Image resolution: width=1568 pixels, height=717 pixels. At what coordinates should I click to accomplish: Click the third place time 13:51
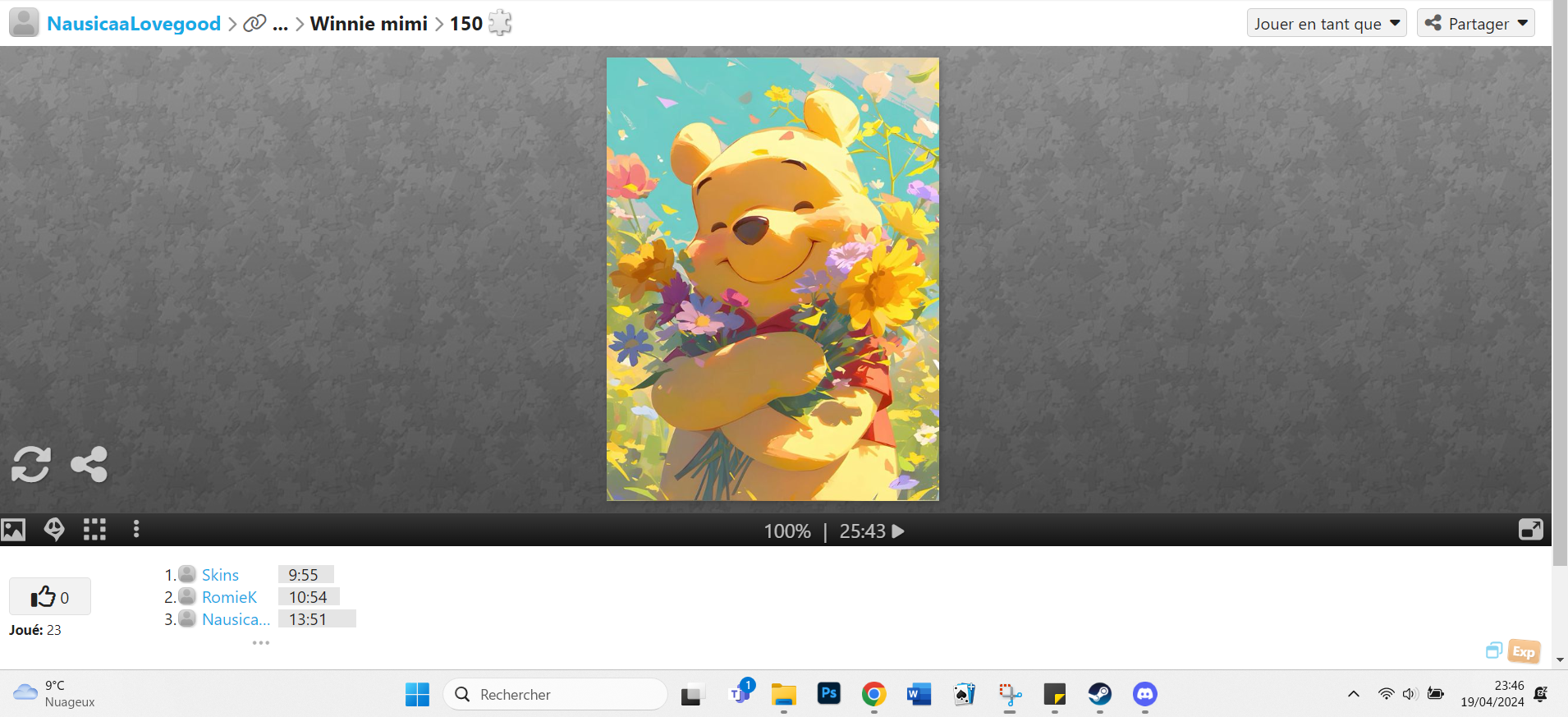click(308, 619)
